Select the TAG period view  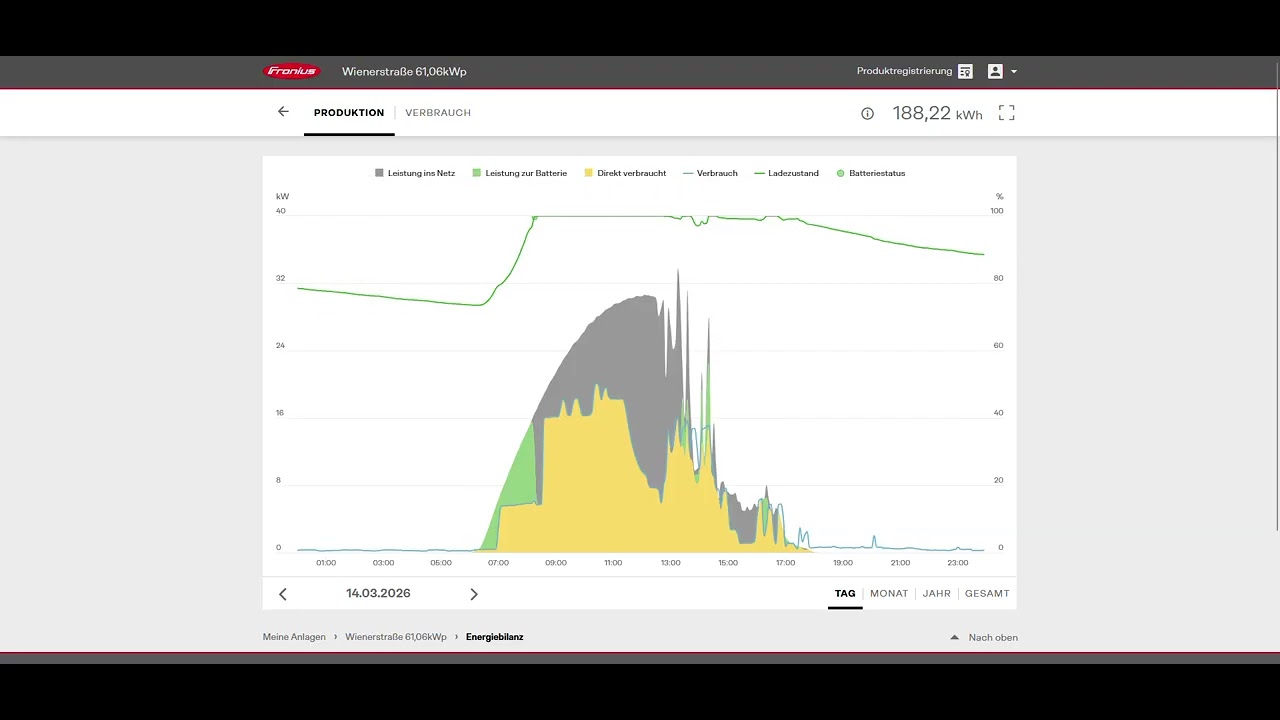845,594
